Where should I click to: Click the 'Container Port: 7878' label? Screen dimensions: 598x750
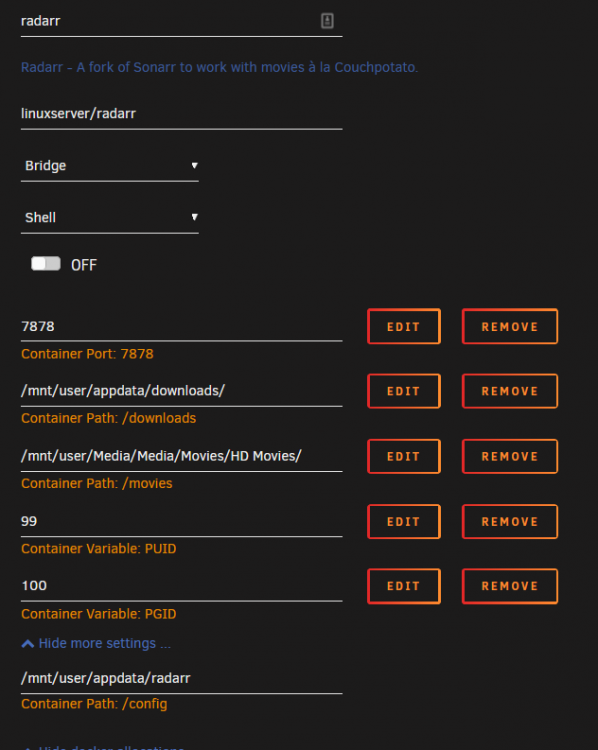(87, 354)
